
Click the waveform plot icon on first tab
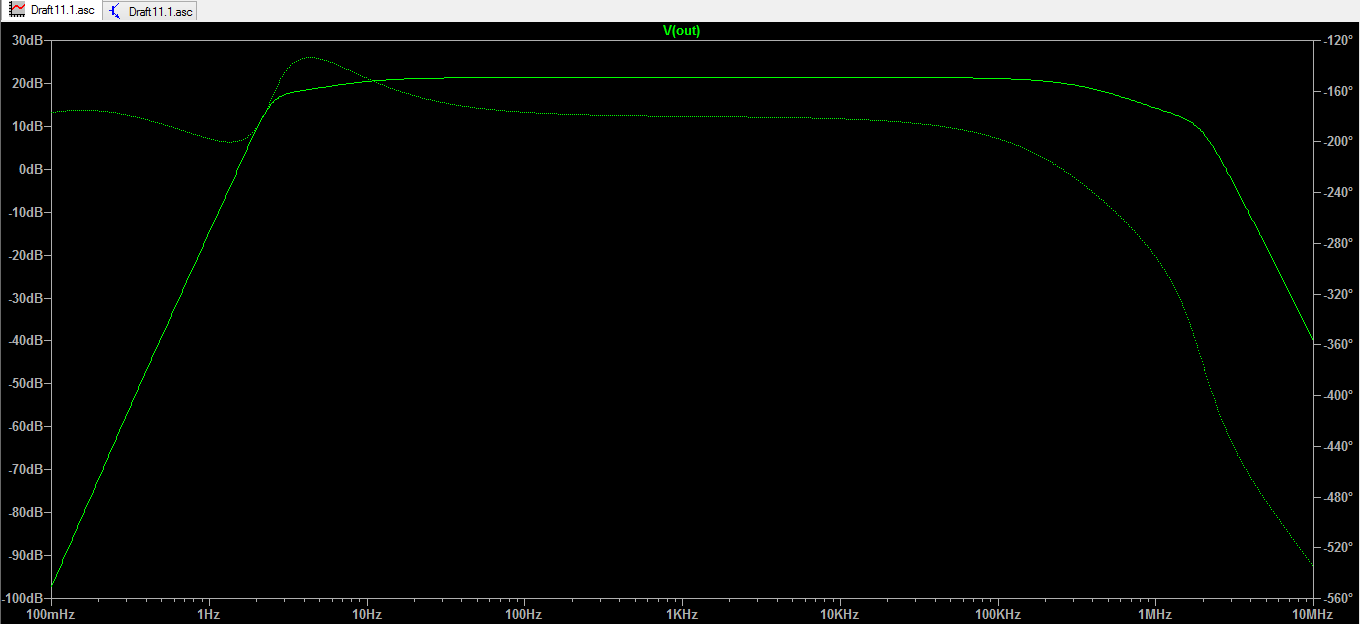17,11
